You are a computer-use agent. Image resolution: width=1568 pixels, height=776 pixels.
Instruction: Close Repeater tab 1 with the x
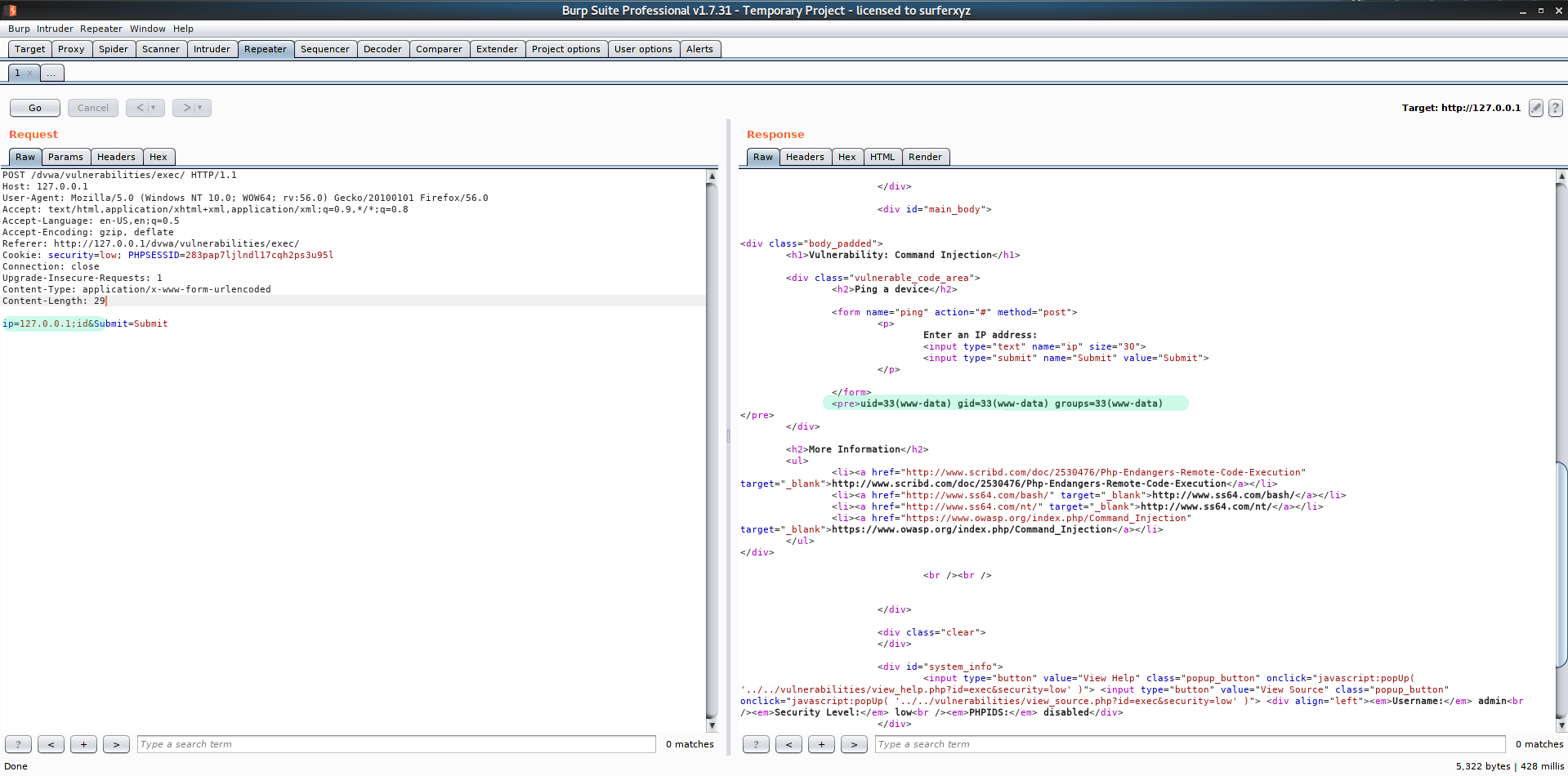coord(29,74)
